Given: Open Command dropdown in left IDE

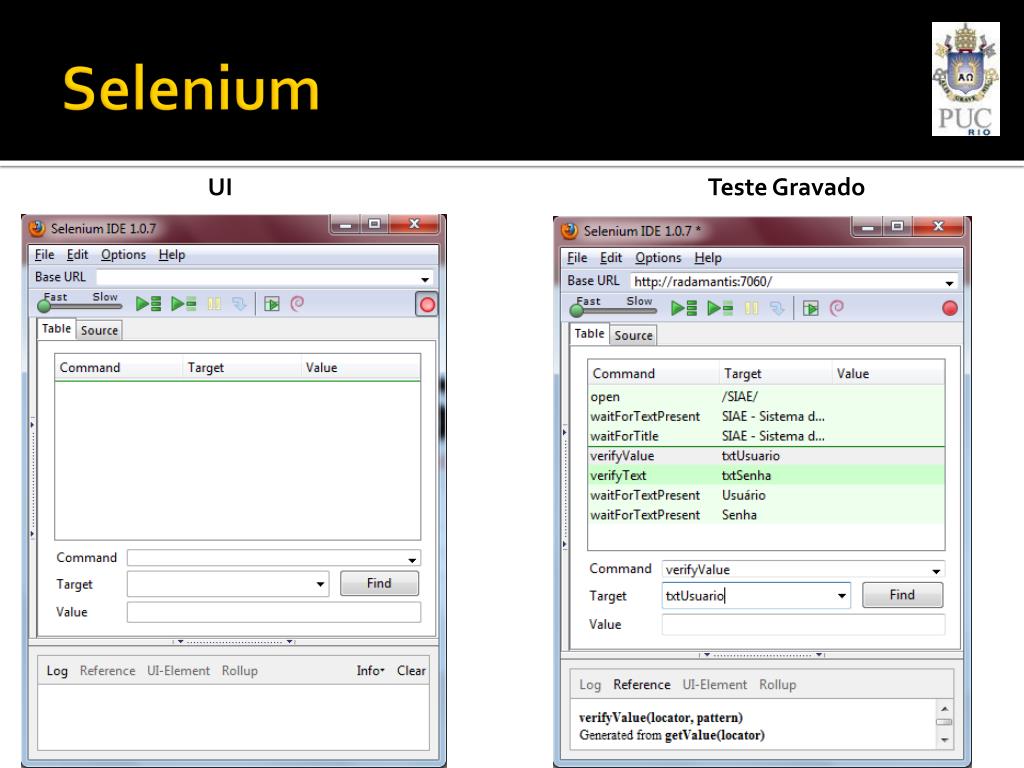Looking at the screenshot, I should point(412,560).
